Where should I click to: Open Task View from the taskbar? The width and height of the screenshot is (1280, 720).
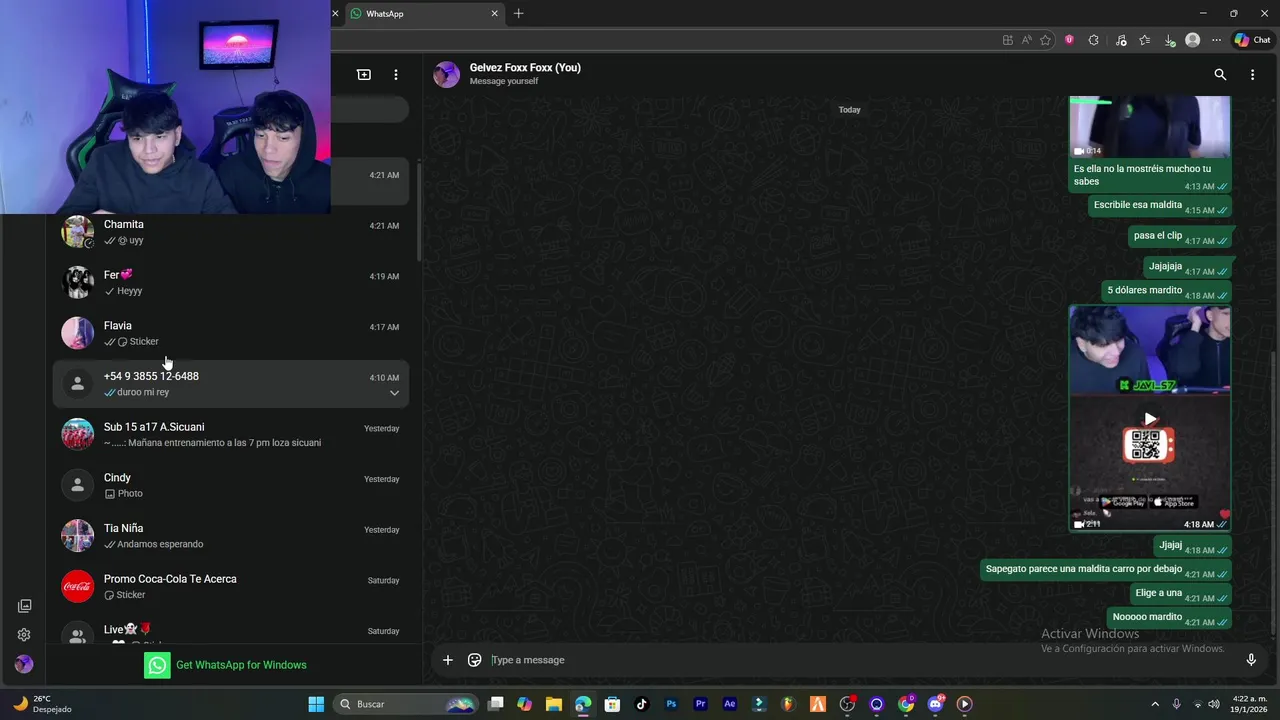click(x=495, y=704)
